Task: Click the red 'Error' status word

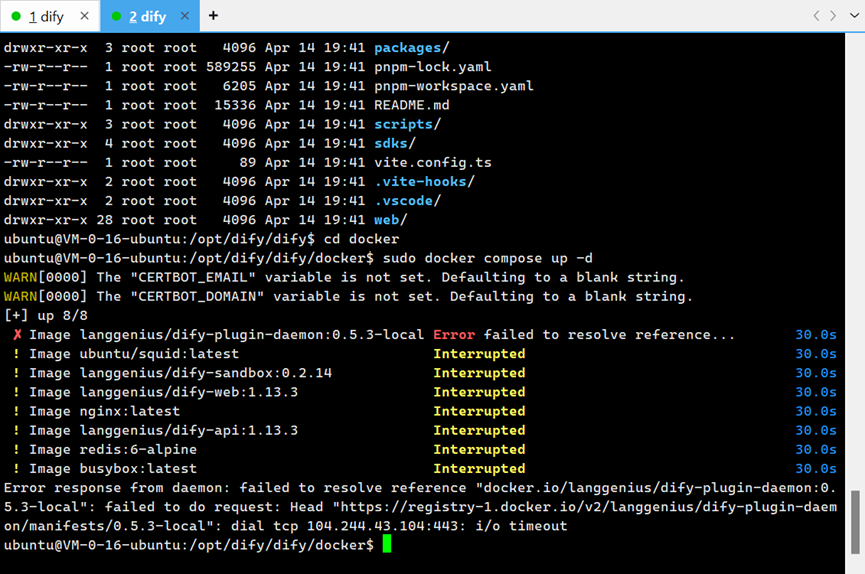Action: pos(454,335)
